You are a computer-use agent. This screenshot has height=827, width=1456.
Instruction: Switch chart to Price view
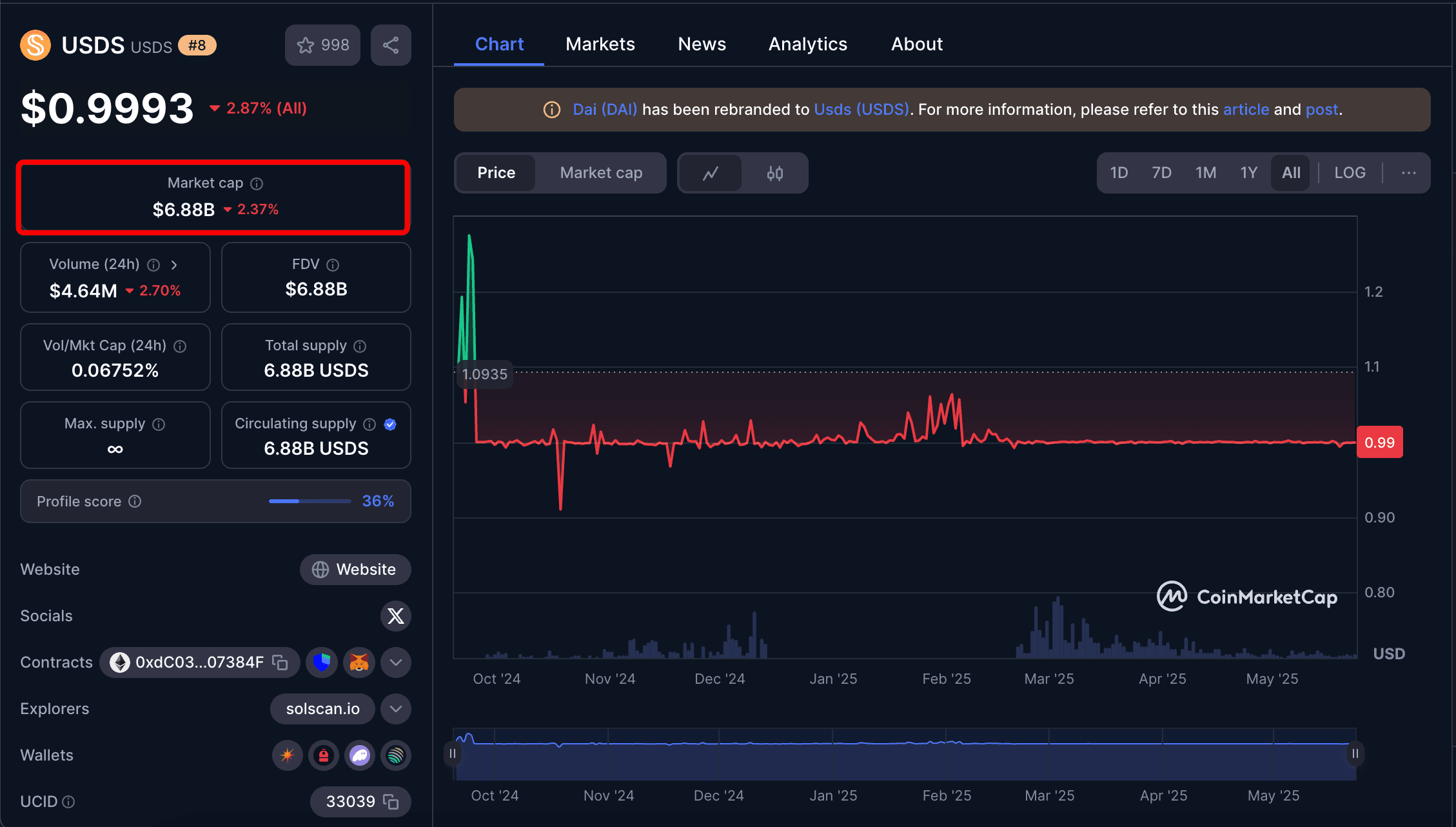tap(496, 173)
